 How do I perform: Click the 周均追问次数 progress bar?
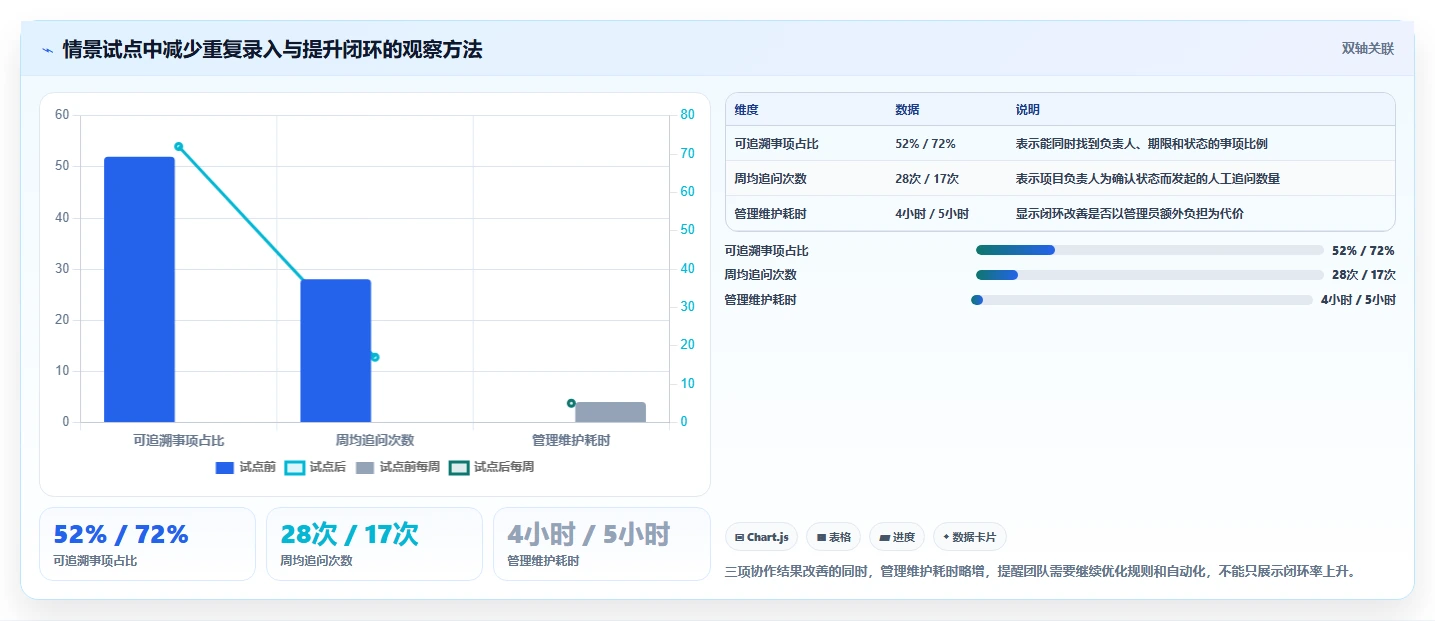(x=1150, y=275)
